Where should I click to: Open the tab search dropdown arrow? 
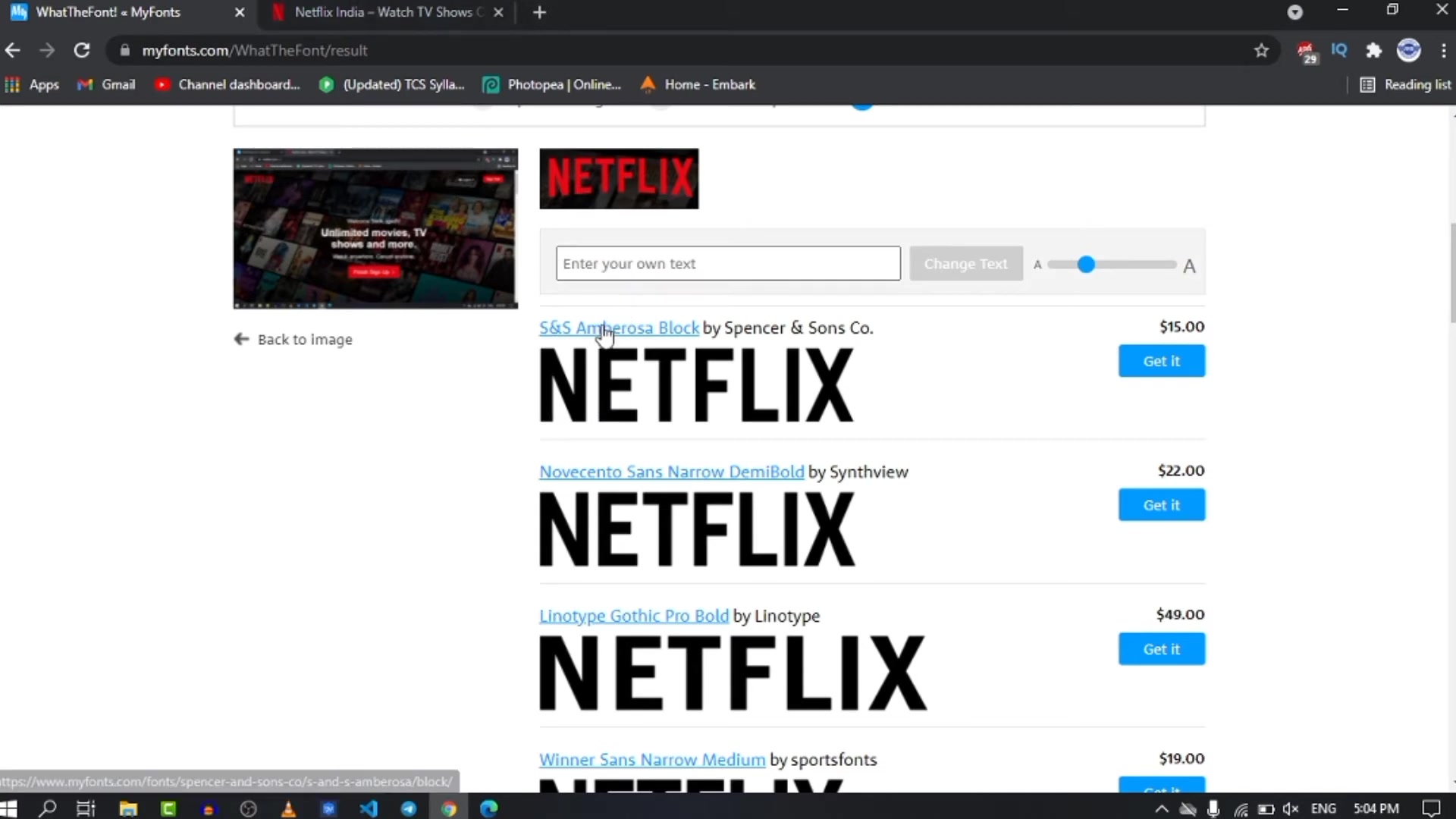tap(1295, 12)
